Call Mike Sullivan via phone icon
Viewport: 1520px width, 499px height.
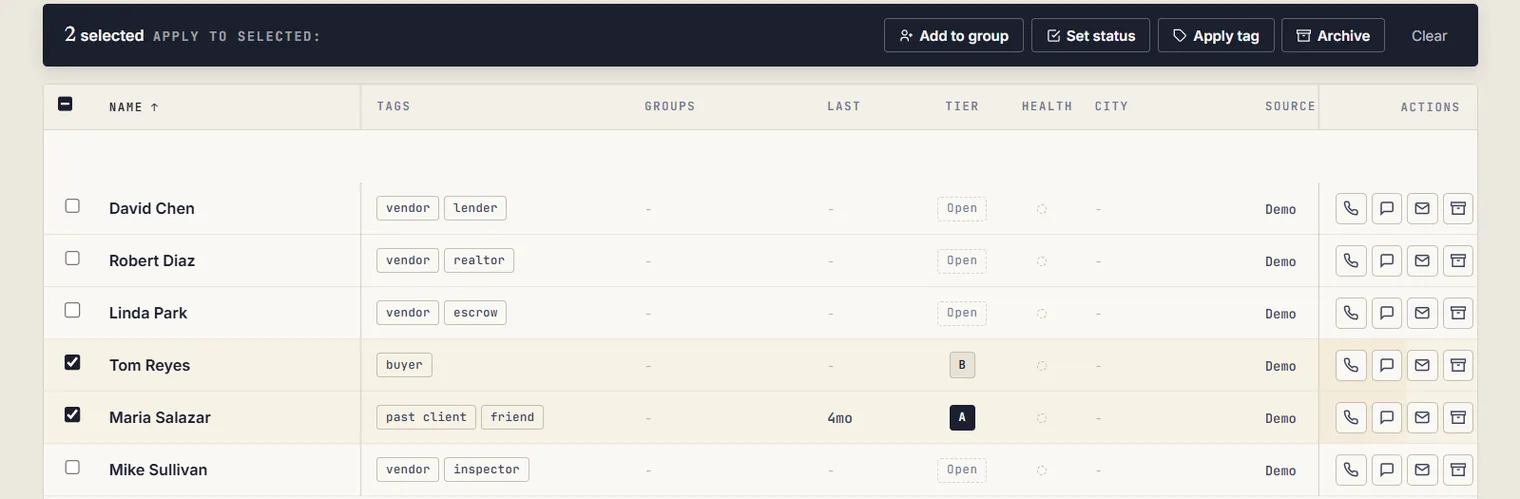(x=1351, y=469)
